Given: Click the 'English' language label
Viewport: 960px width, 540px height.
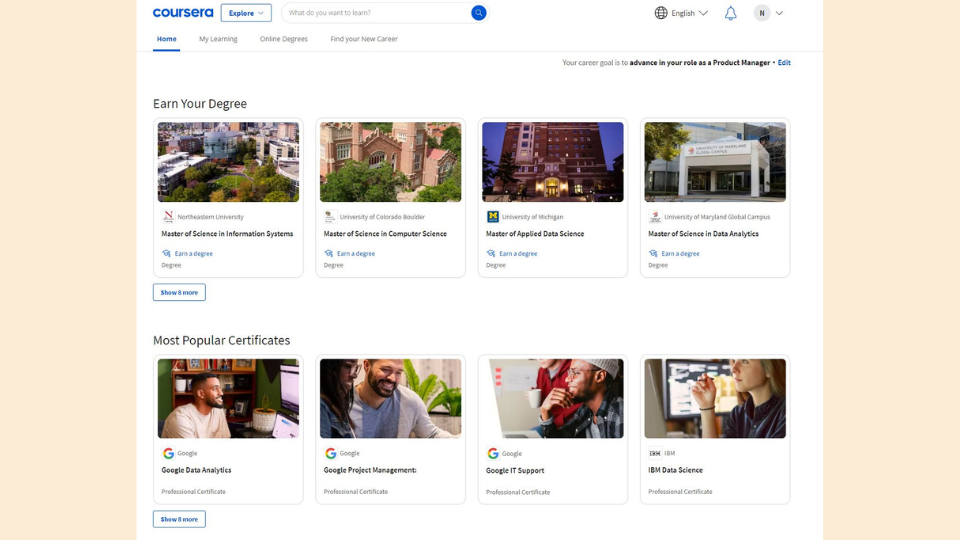Looking at the screenshot, I should point(683,13).
